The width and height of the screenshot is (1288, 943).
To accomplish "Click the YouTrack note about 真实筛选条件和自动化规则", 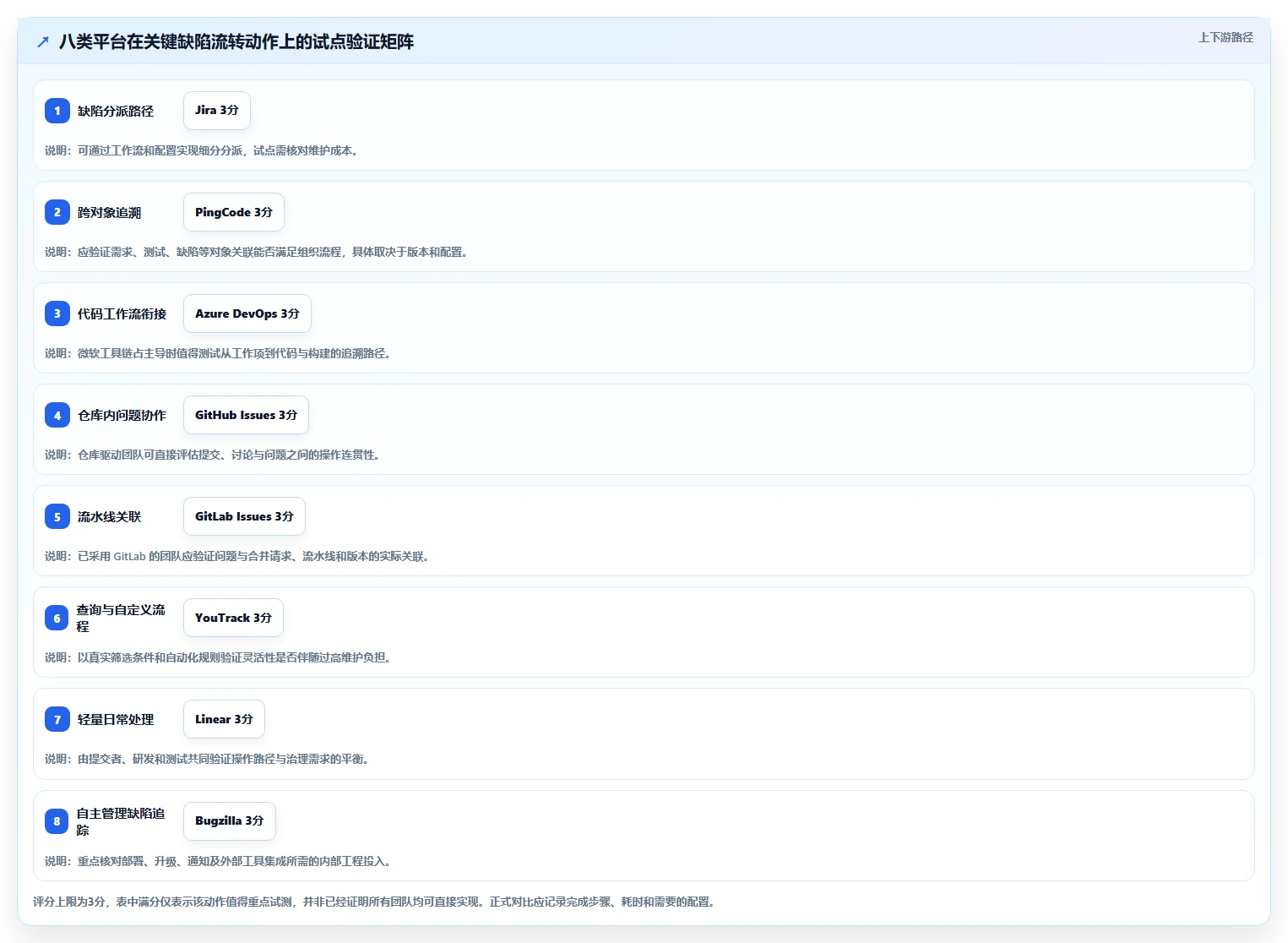I will coord(220,657).
